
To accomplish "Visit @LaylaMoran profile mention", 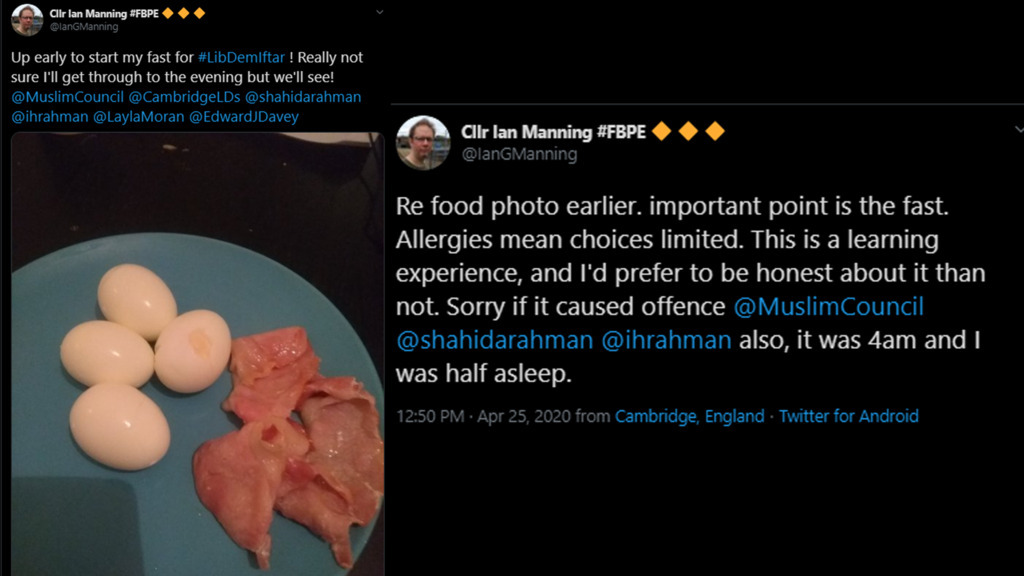I will [136, 117].
